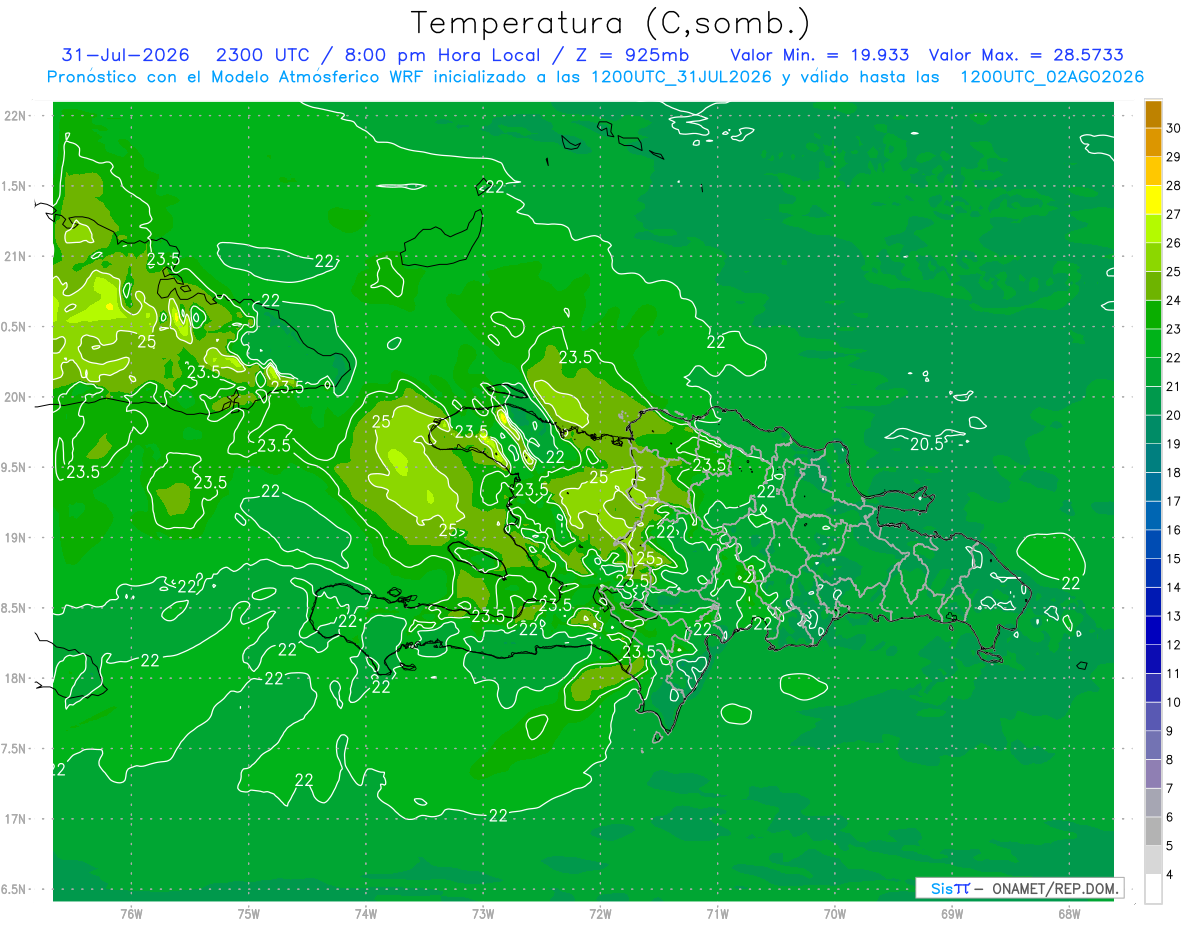
Task: Click the "Valor Min. = 19.933" value
Action: click(x=820, y=55)
